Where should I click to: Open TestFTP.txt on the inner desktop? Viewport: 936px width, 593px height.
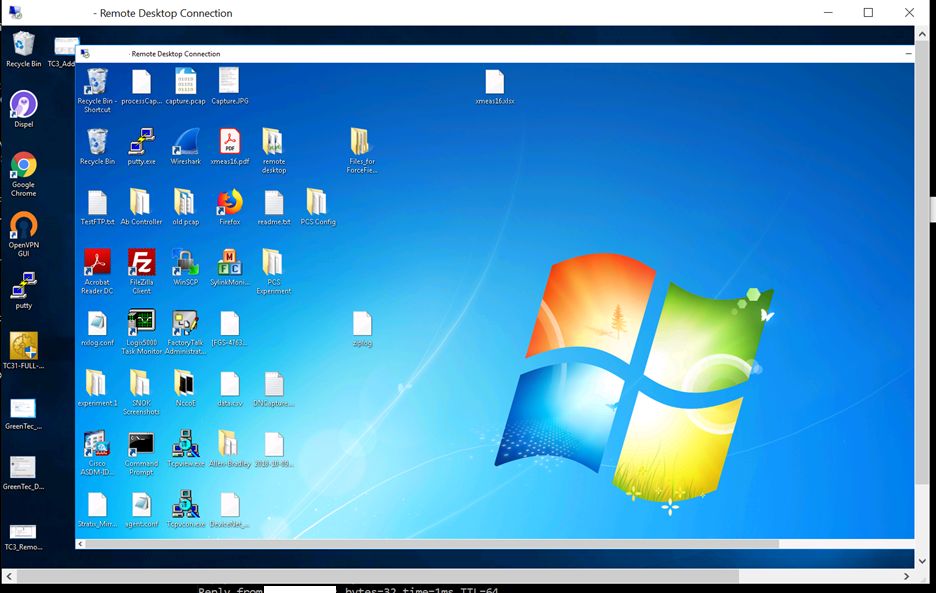click(97, 207)
